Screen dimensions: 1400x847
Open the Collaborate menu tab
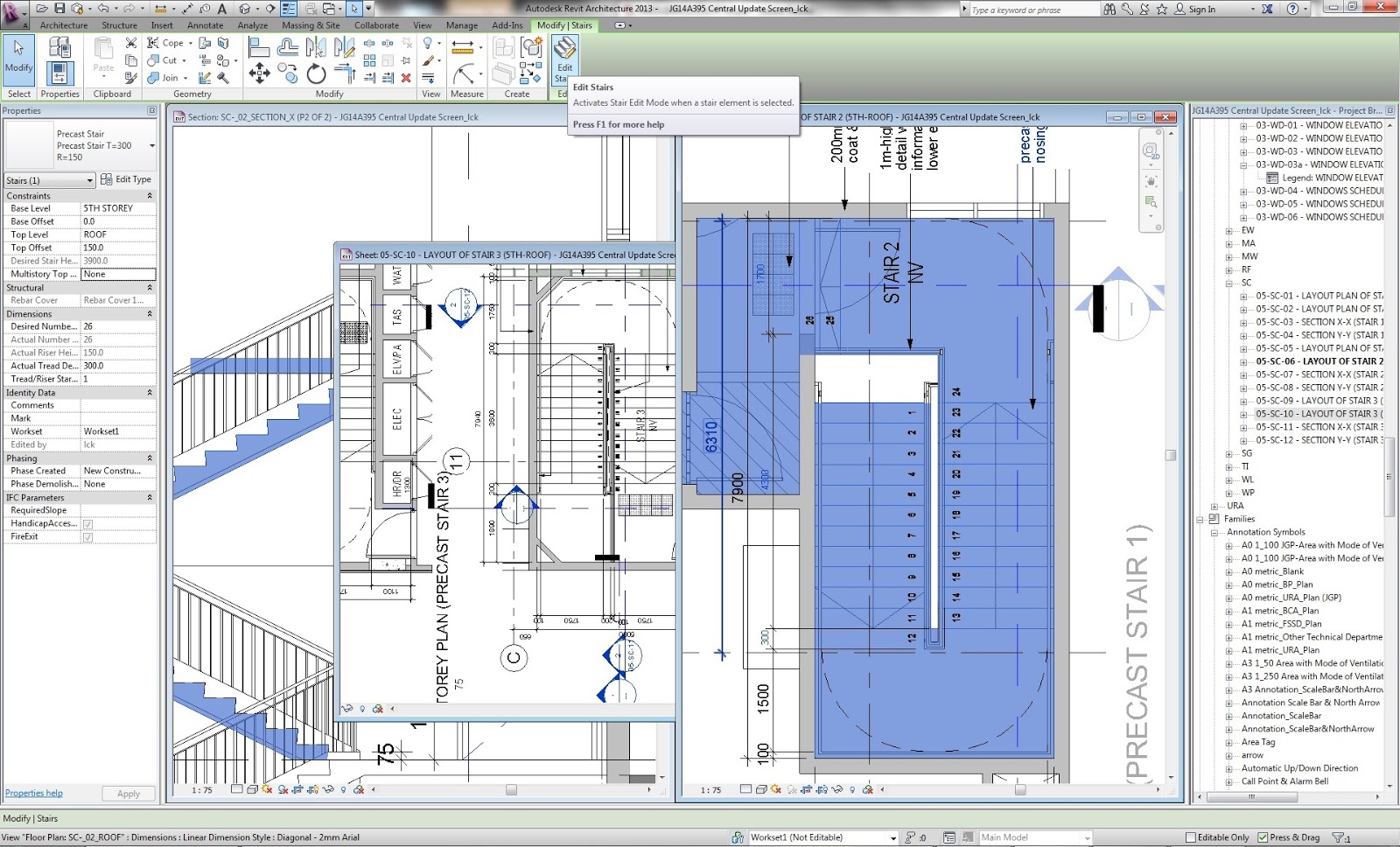(376, 24)
